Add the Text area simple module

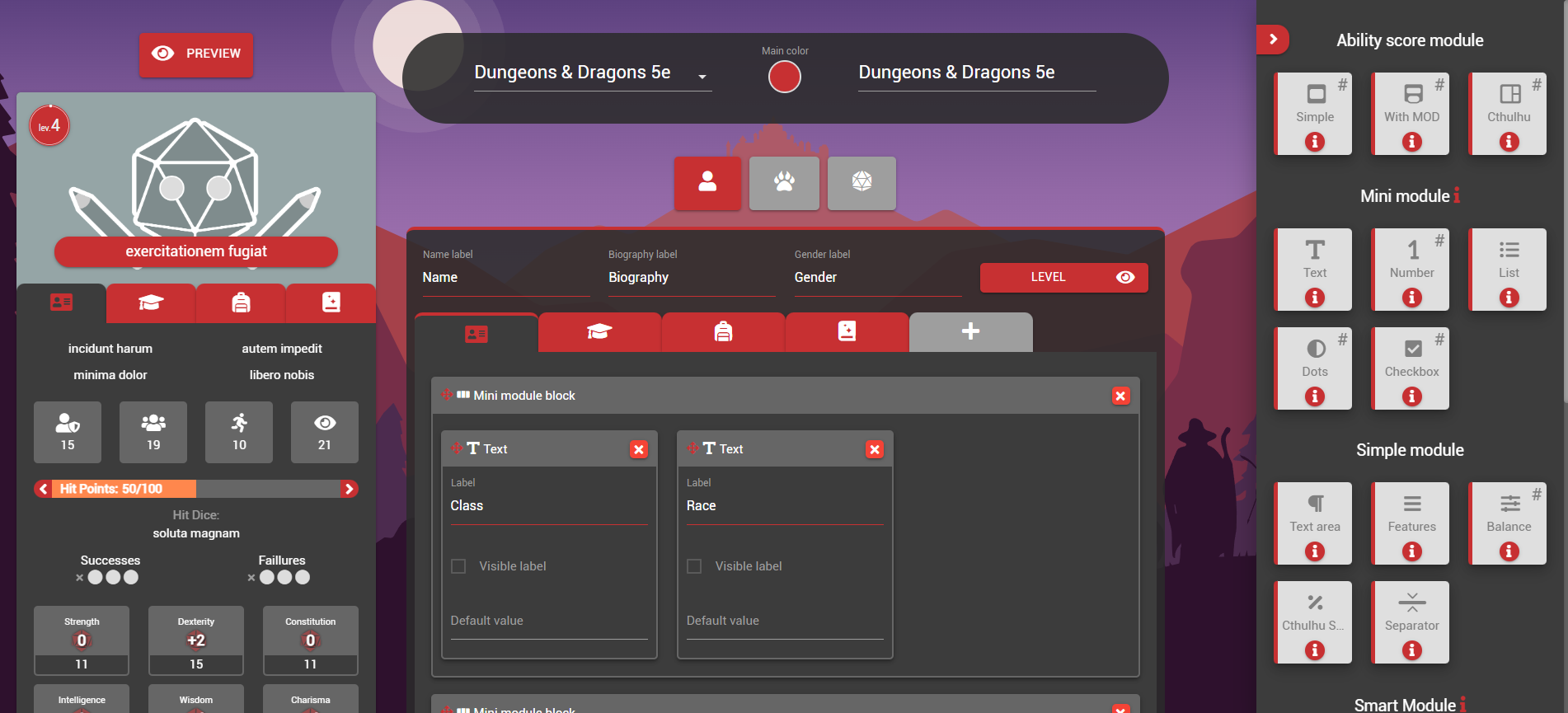click(x=1314, y=523)
